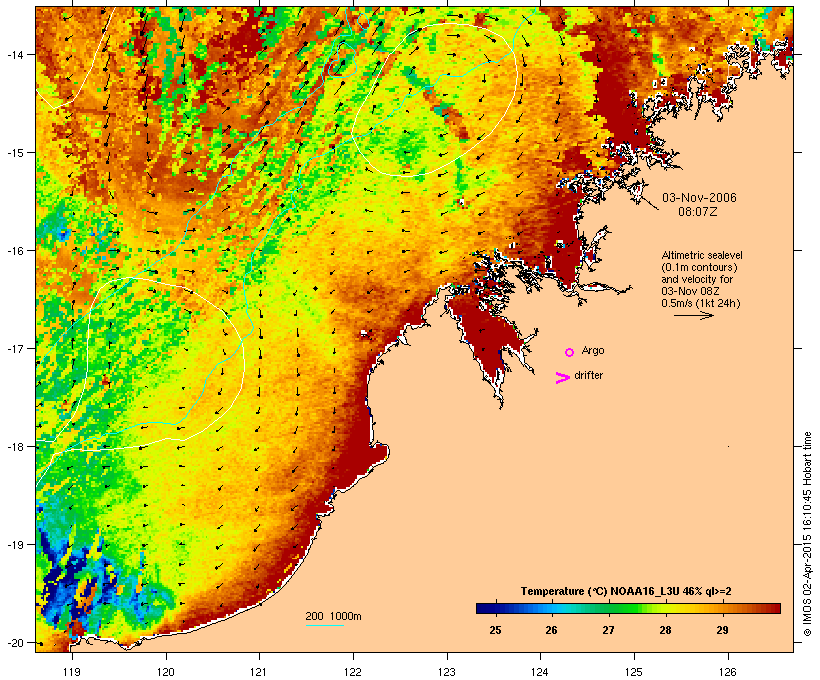
Task: Click the 125 longitude axis label
Action: click(x=634, y=672)
